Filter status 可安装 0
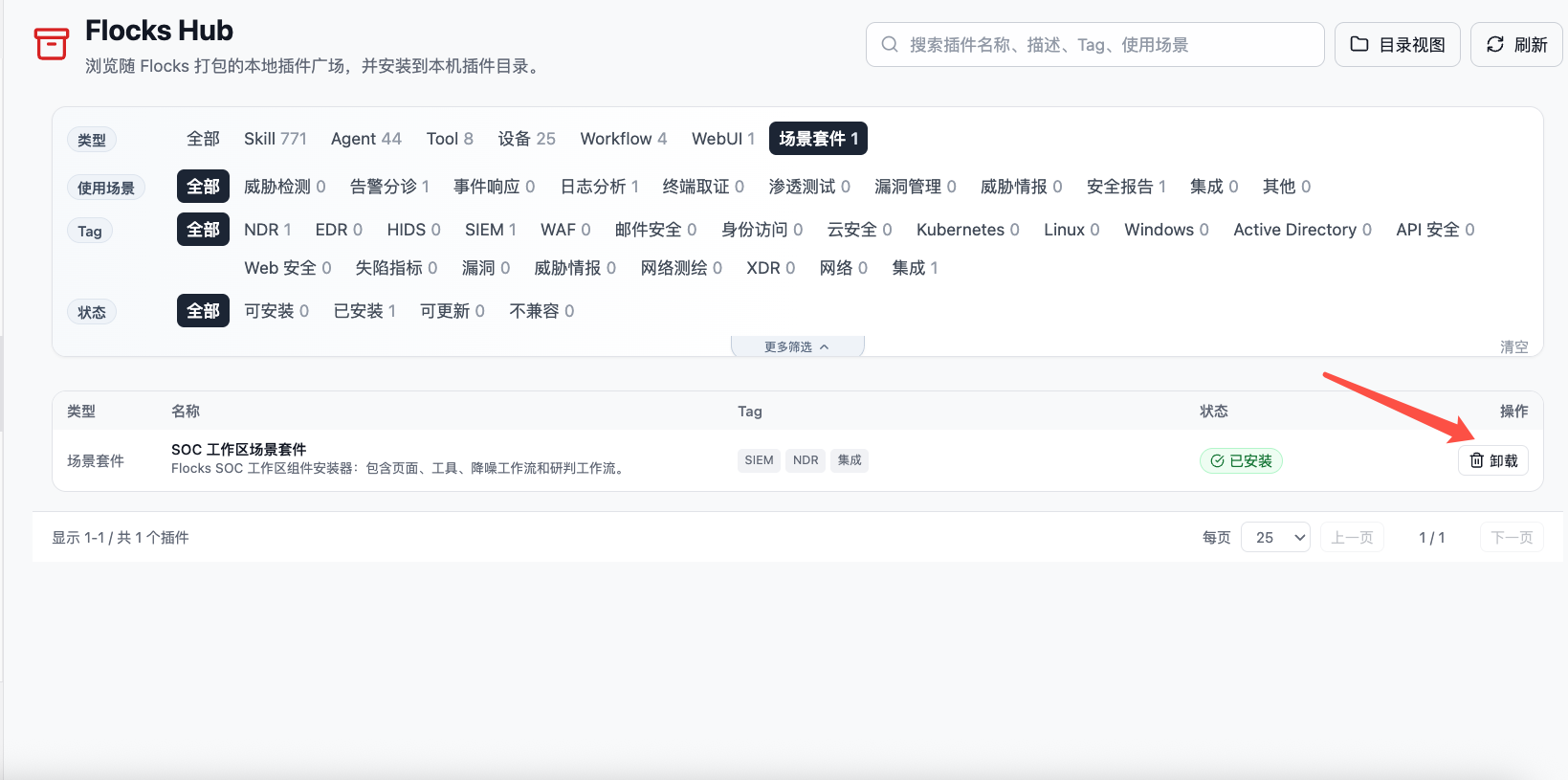1568x780 pixels. [276, 311]
